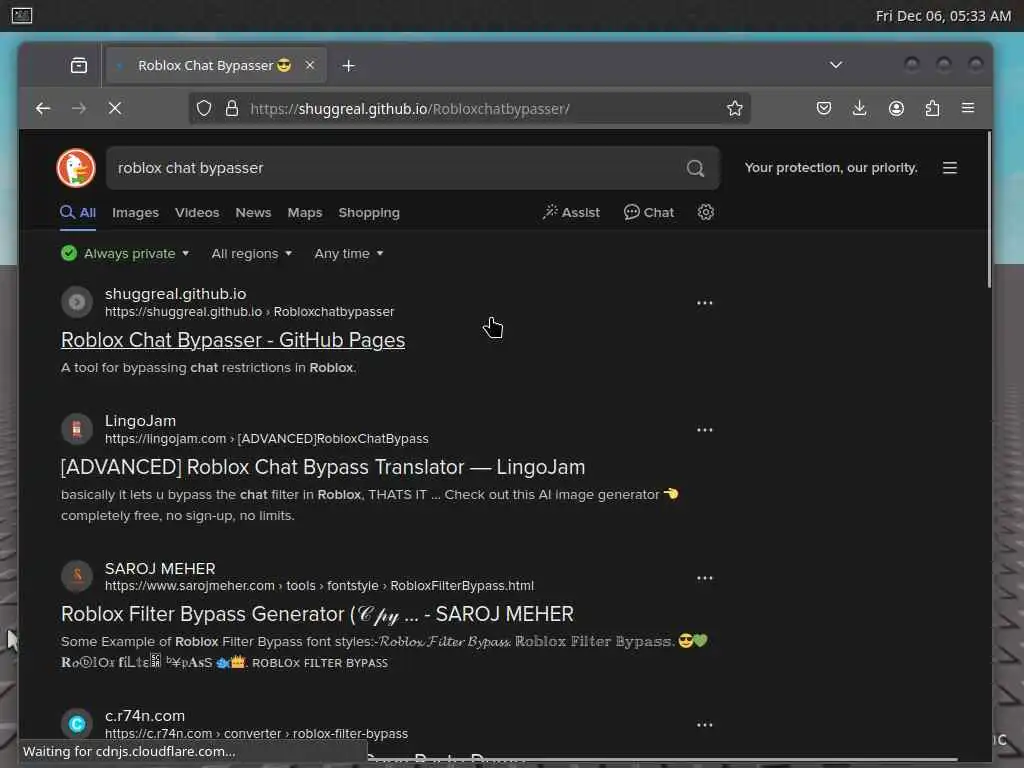Click the shuggreal.github.io Robloxchatbypasser URL text
This screenshot has width=1024, height=768.
(249, 312)
